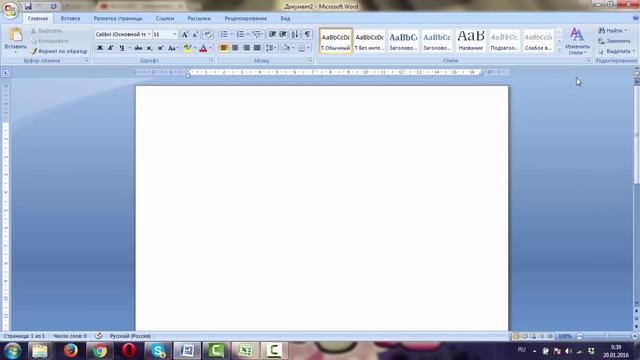Click inside the blank document page
The width and height of the screenshot is (640, 360).
coord(322,208)
